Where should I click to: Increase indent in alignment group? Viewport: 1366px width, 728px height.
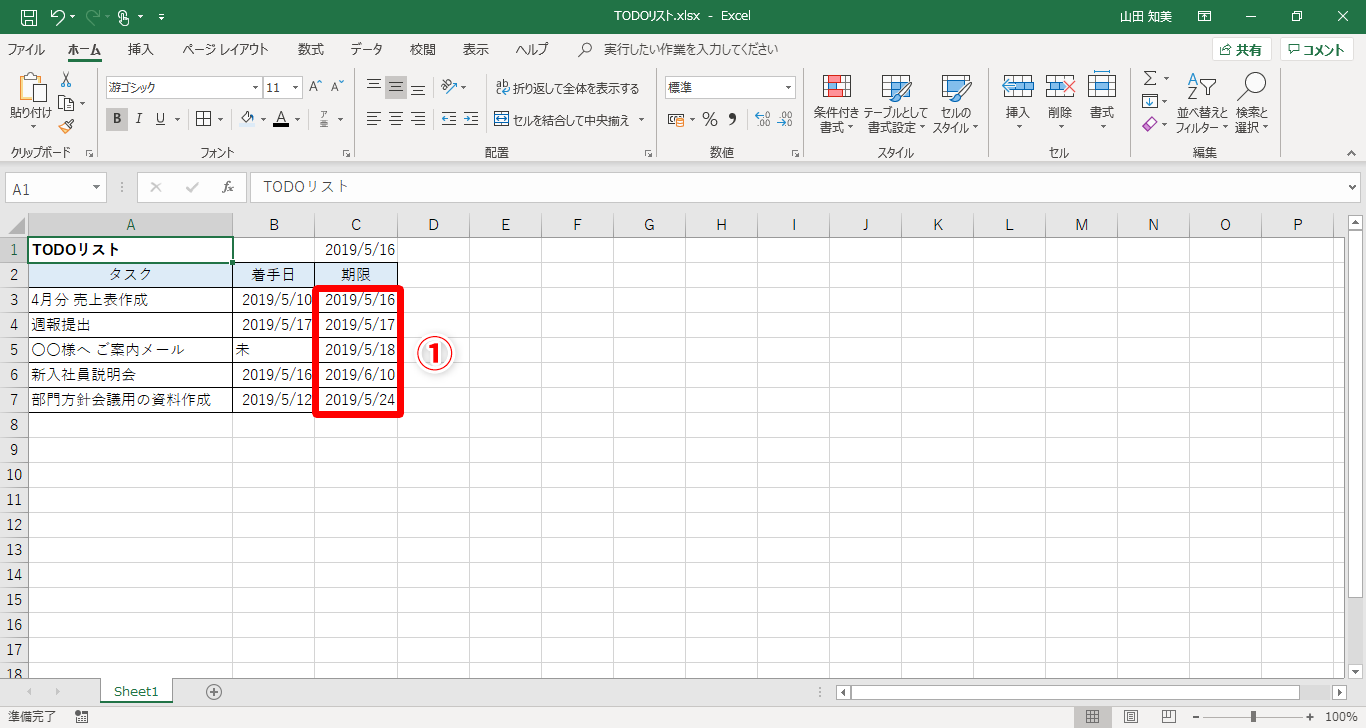[470, 119]
